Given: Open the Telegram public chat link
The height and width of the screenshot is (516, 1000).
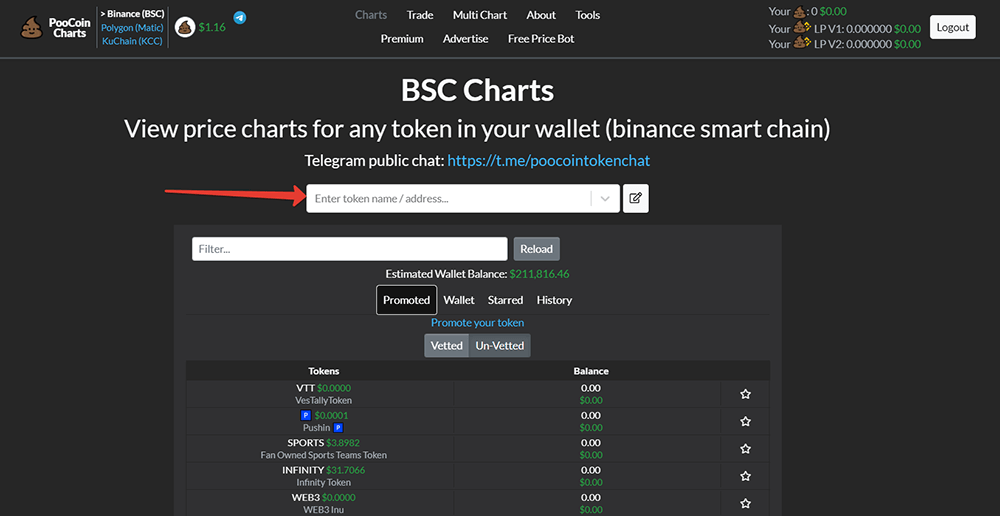Looking at the screenshot, I should (548, 161).
